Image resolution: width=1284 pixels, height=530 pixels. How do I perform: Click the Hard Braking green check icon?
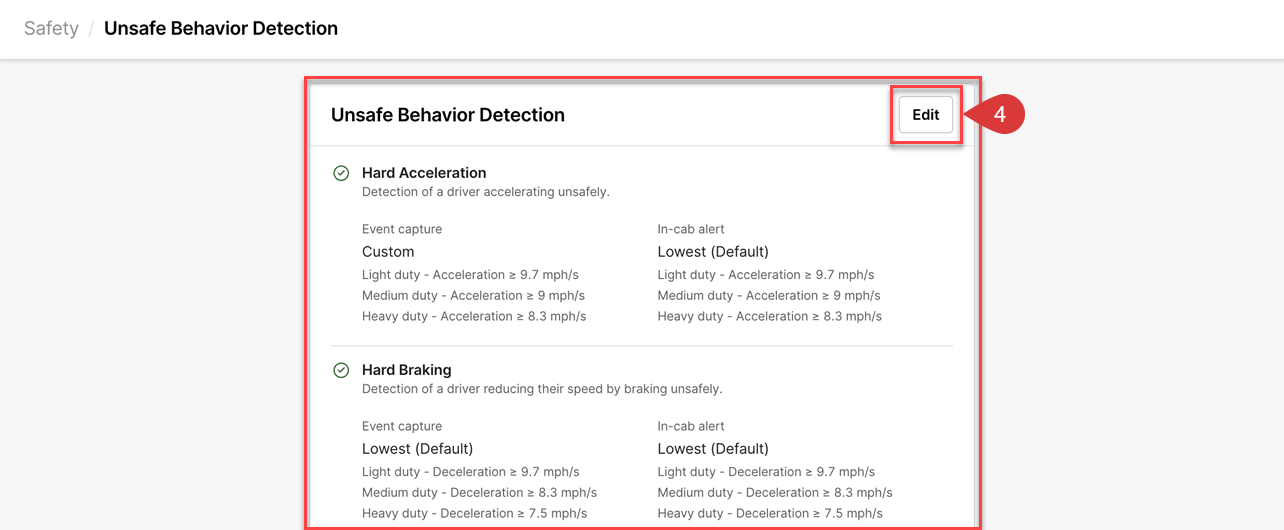pos(341,370)
